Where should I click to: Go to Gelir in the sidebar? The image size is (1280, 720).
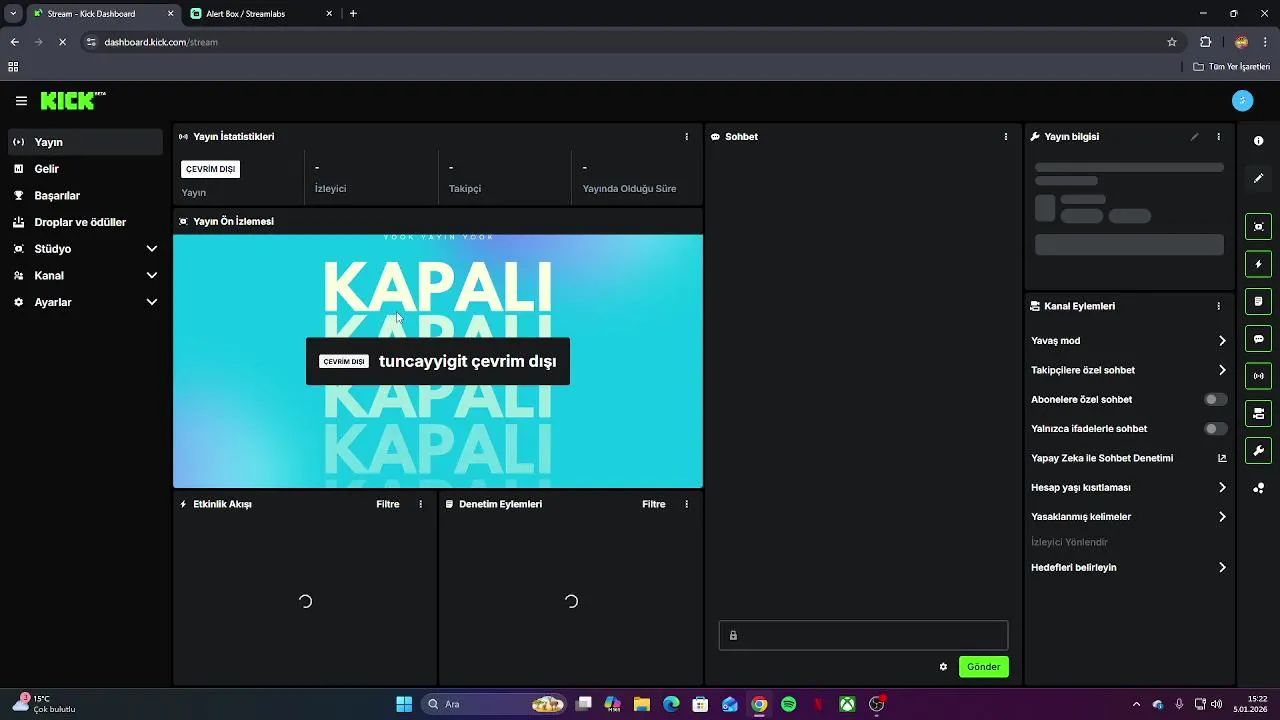pos(85,169)
